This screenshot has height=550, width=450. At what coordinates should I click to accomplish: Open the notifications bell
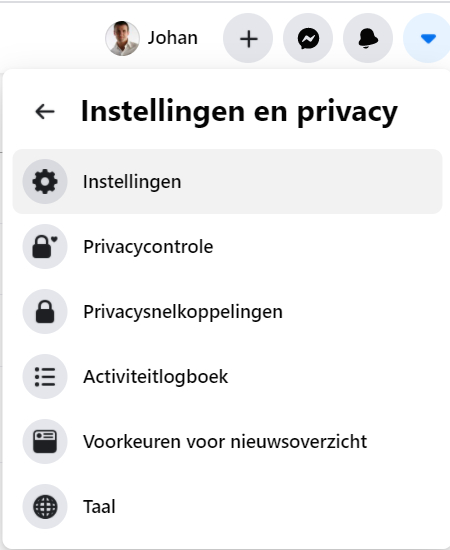[x=368, y=38]
